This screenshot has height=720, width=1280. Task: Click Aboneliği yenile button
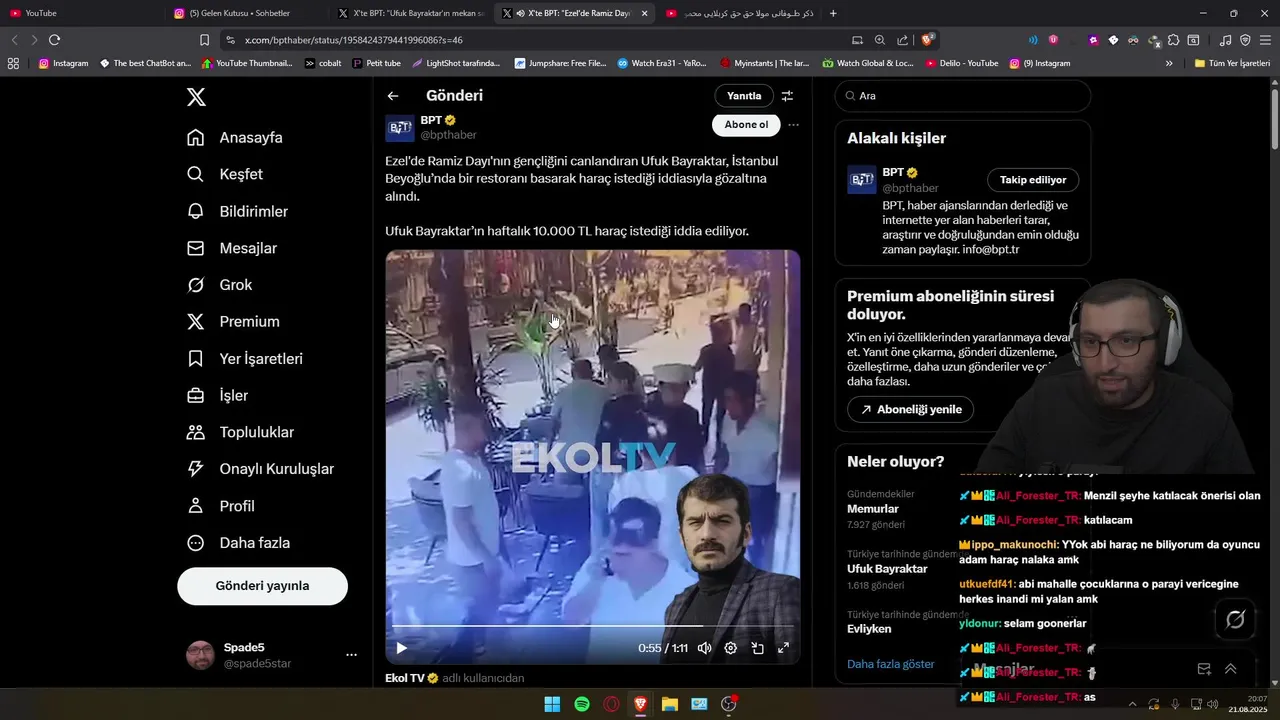pos(910,409)
